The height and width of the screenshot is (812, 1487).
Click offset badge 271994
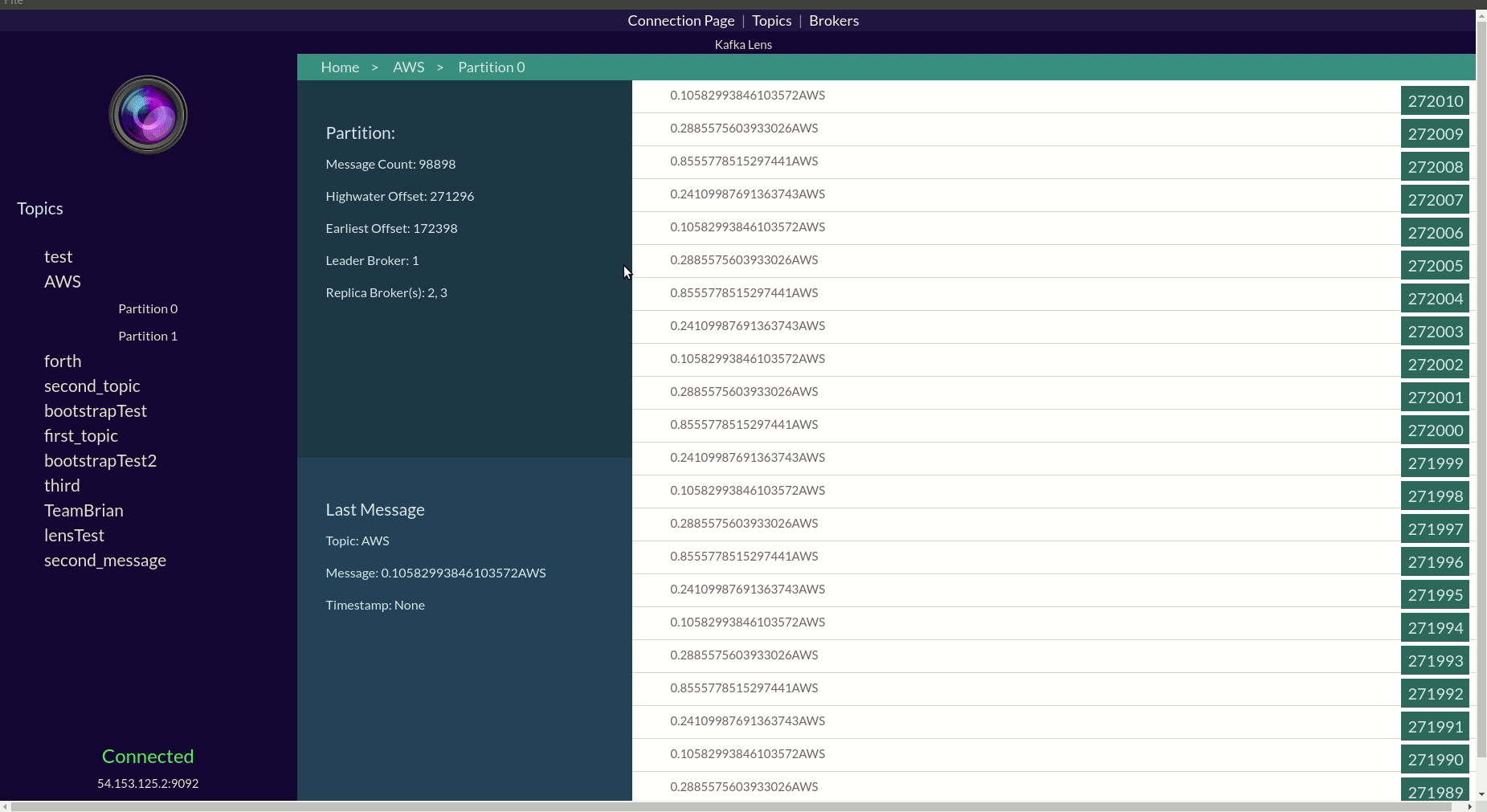(x=1435, y=628)
